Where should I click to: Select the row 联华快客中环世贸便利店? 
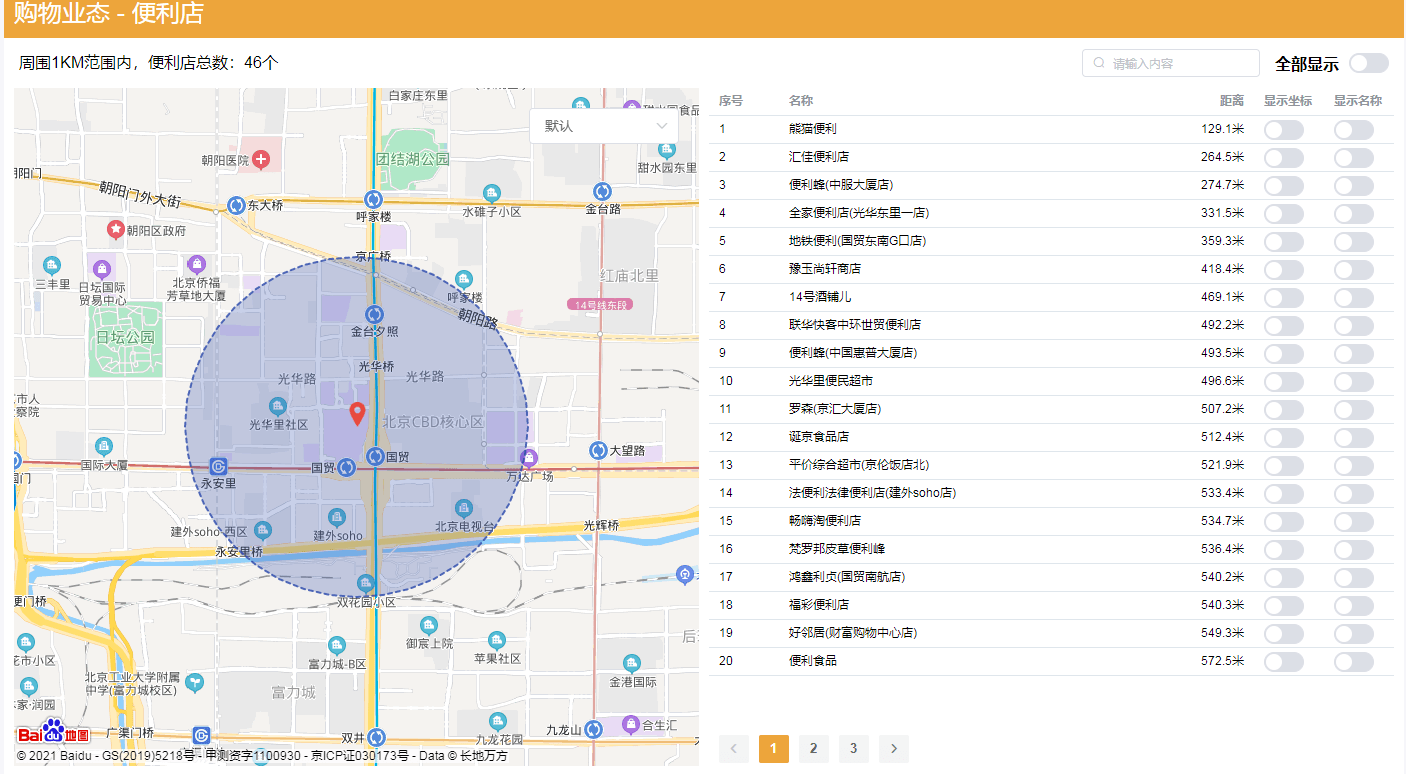(x=1052, y=326)
